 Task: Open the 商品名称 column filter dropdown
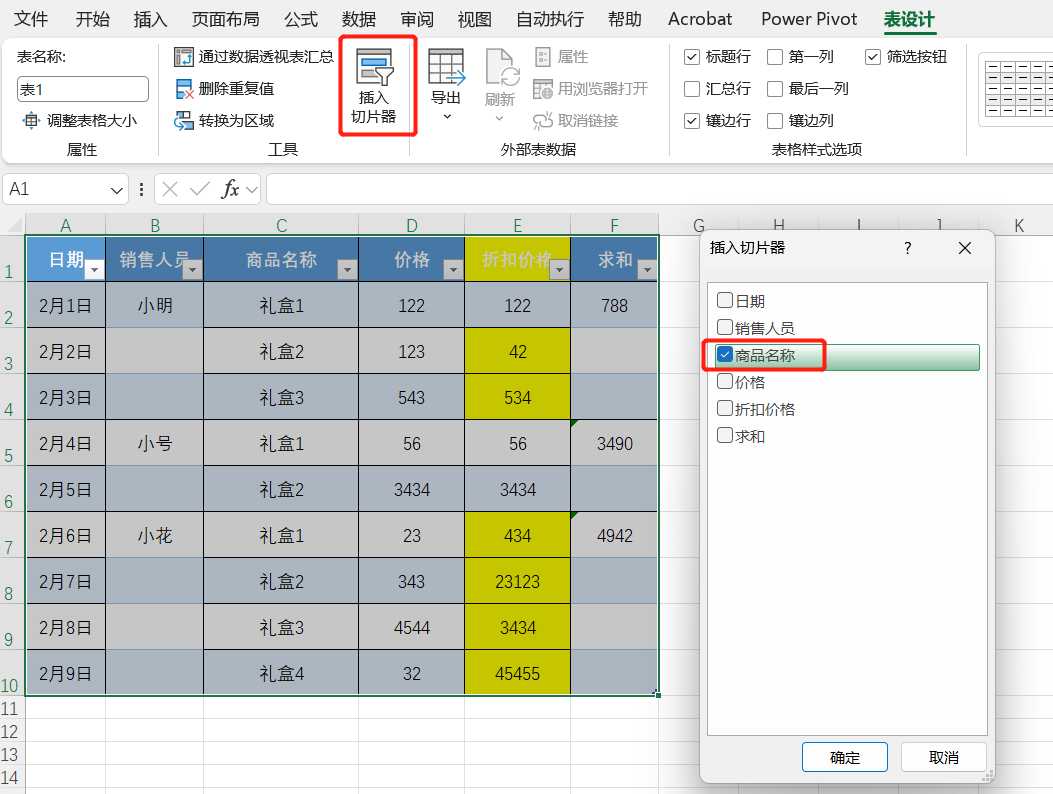click(347, 270)
